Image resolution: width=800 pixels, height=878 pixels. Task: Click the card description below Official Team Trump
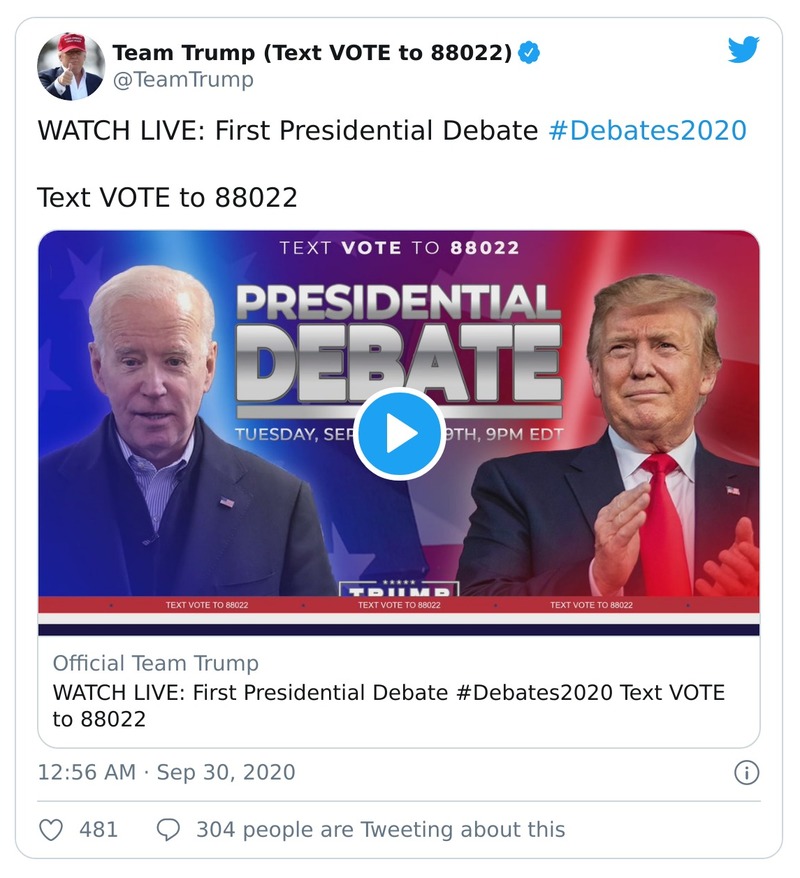tap(388, 705)
